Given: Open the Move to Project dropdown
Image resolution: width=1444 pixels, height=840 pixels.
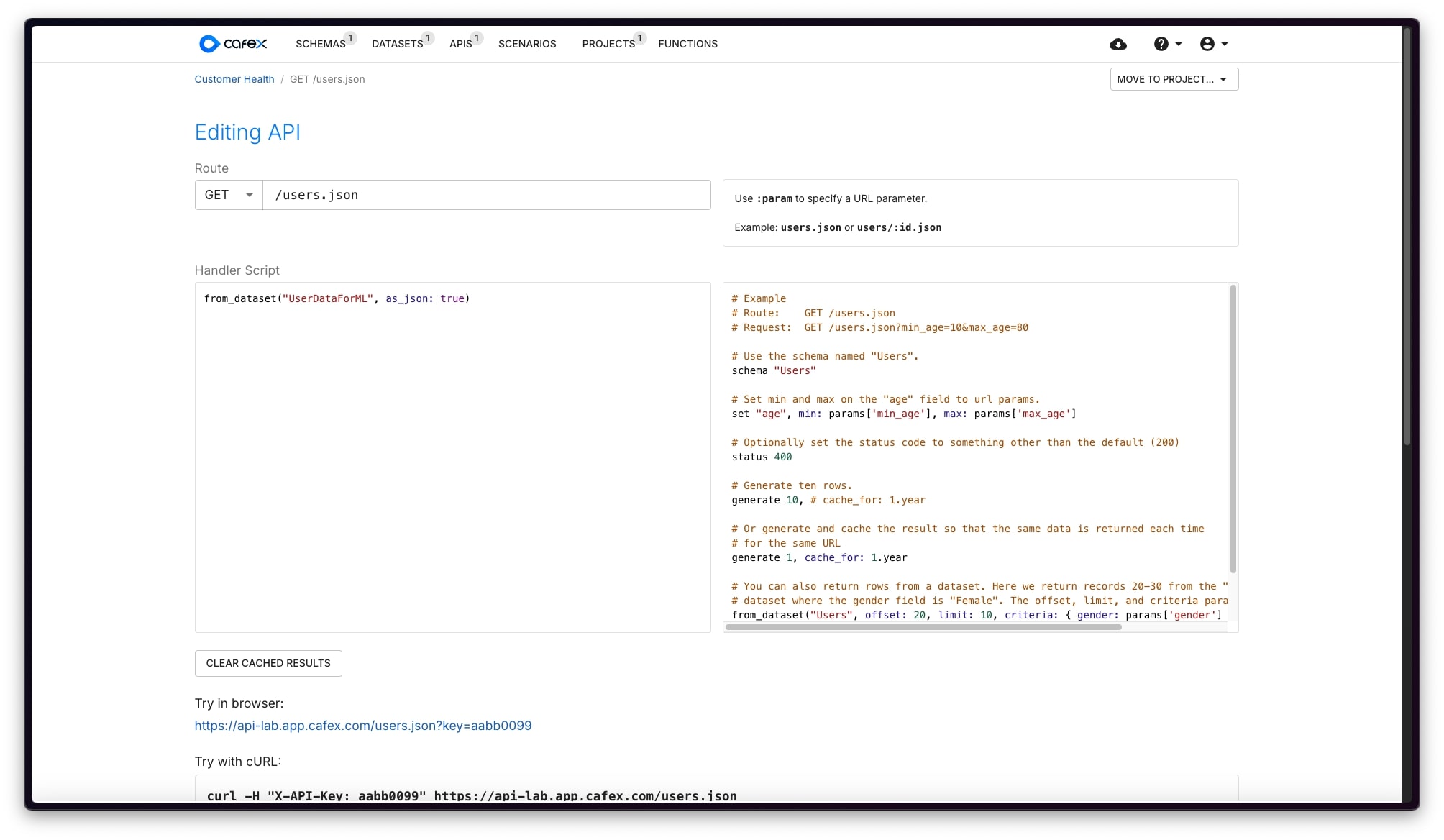Looking at the screenshot, I should click(1174, 79).
